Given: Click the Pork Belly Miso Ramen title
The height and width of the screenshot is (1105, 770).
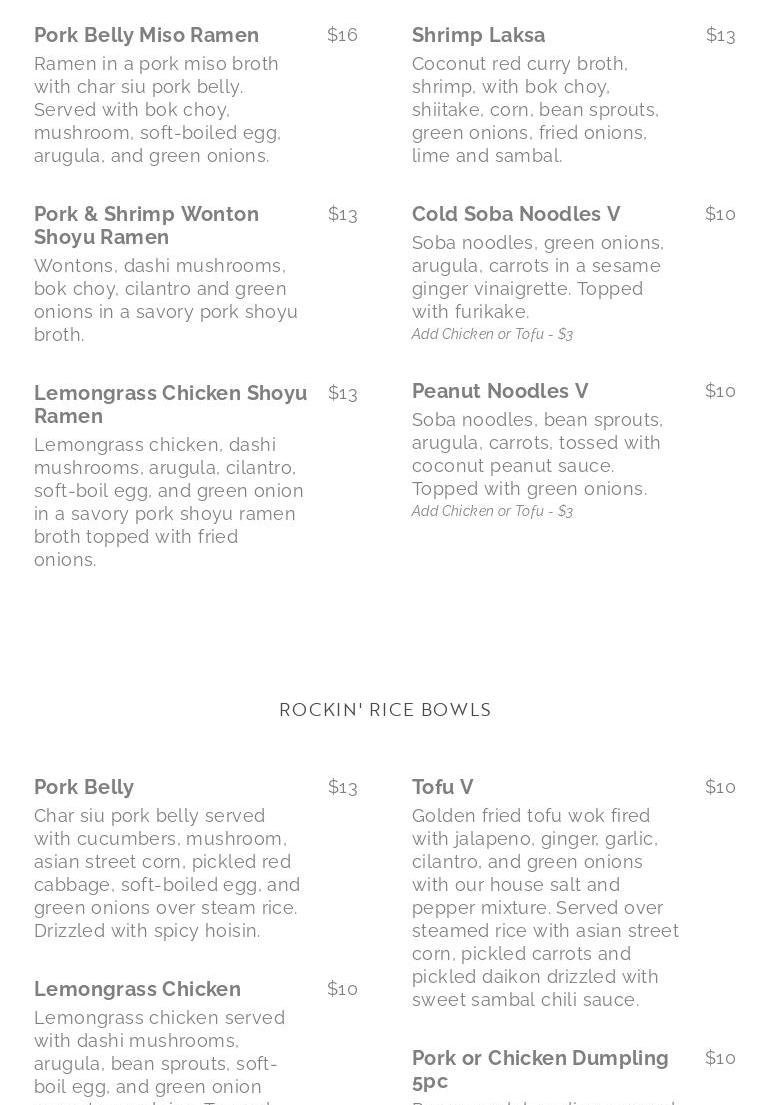Looking at the screenshot, I should [146, 36].
